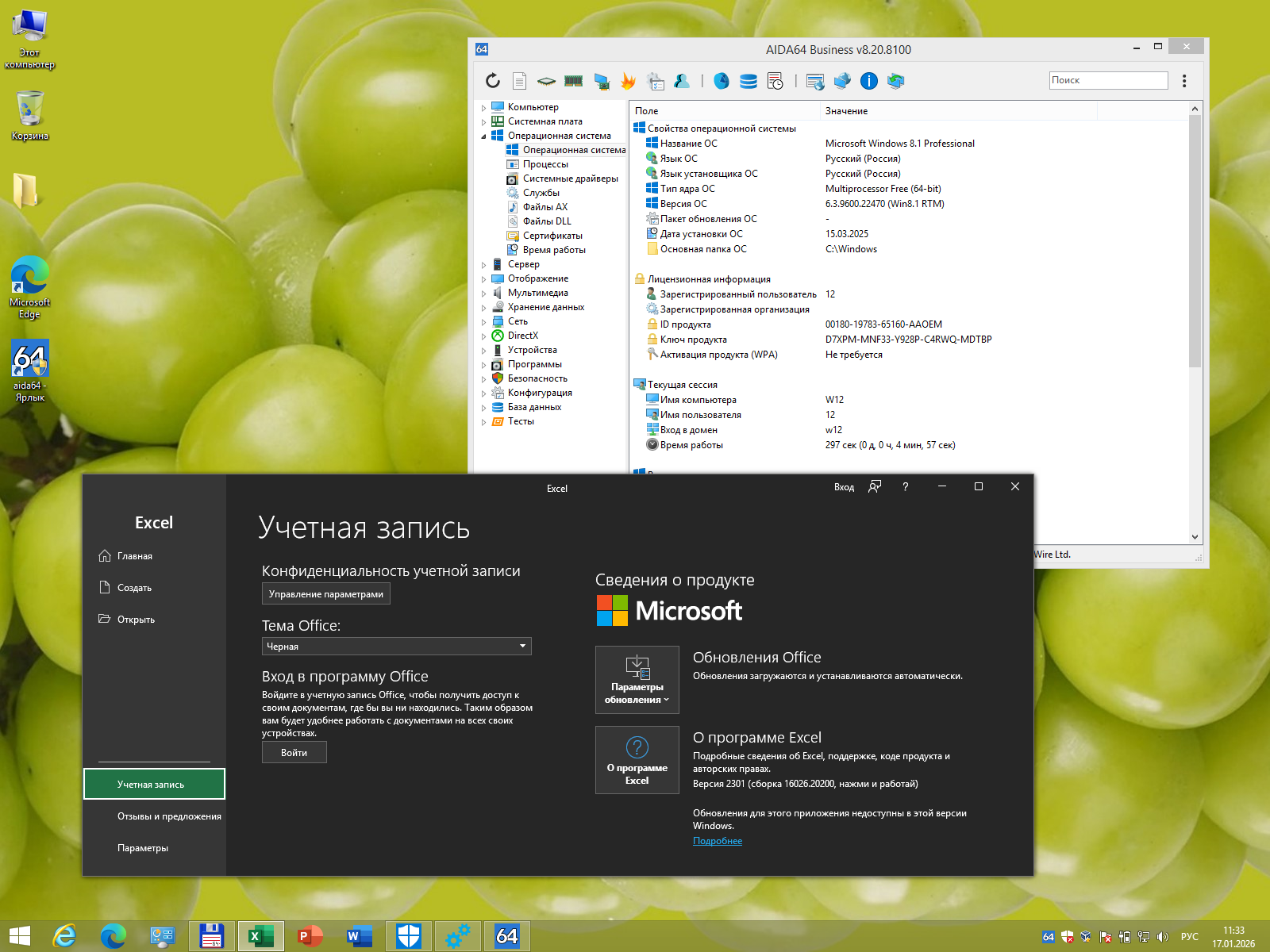
Task: Expand the Компьютер tree node
Action: point(483,108)
